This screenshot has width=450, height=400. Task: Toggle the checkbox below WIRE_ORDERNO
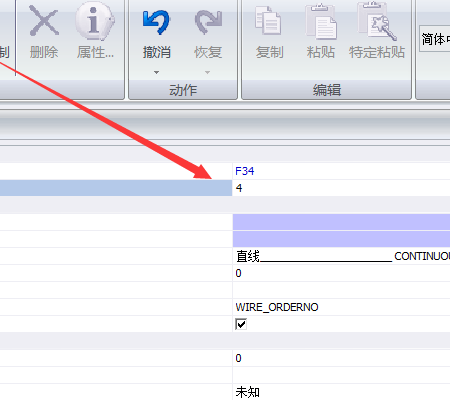(241, 324)
